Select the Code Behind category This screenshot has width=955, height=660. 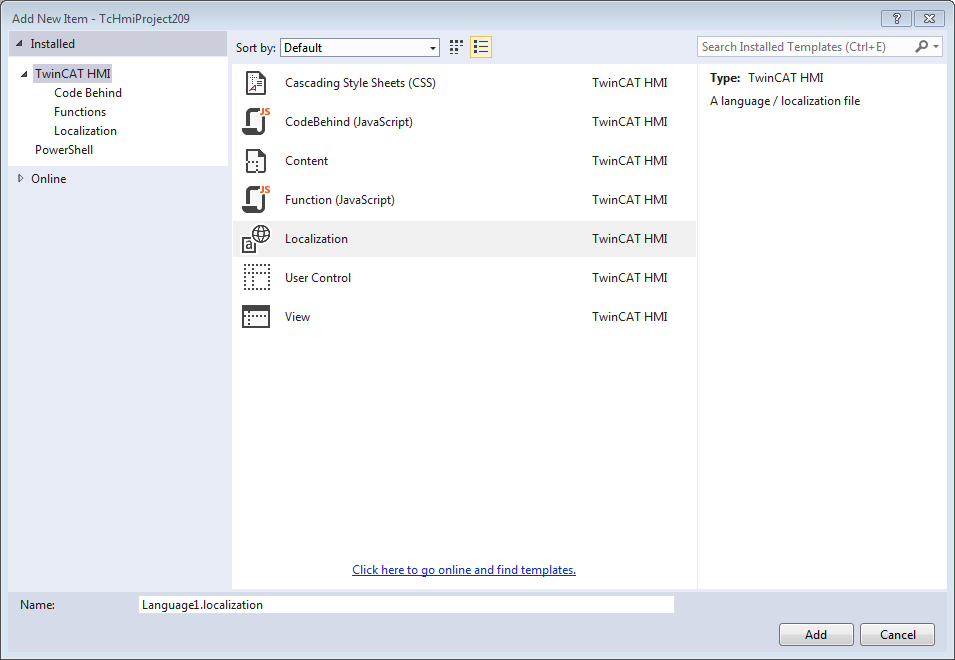[88, 93]
